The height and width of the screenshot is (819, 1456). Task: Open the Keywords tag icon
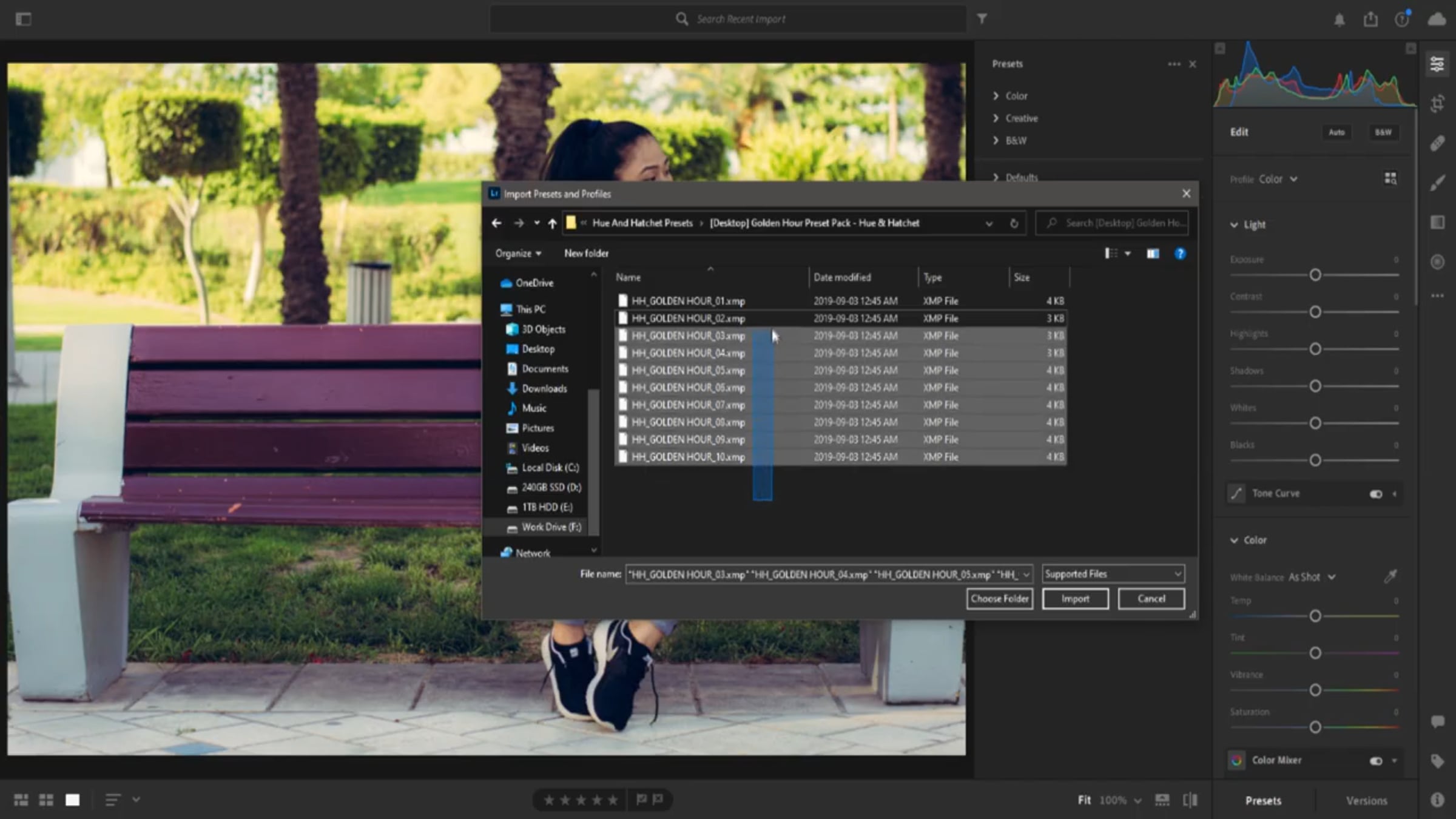click(1437, 761)
